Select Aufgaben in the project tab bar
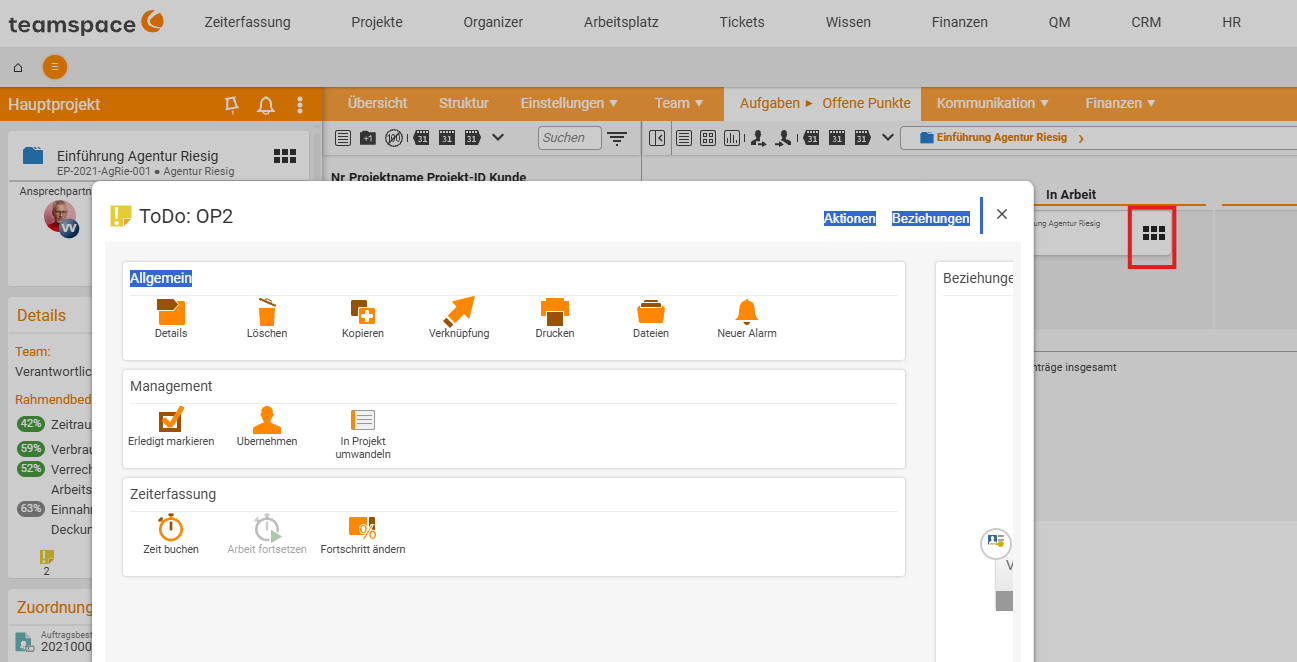Image resolution: width=1297 pixels, height=662 pixels. 770,103
